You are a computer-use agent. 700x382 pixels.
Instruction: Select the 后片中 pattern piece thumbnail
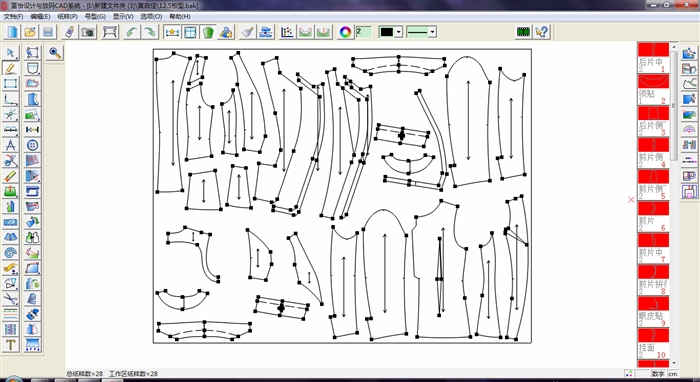coord(653,58)
